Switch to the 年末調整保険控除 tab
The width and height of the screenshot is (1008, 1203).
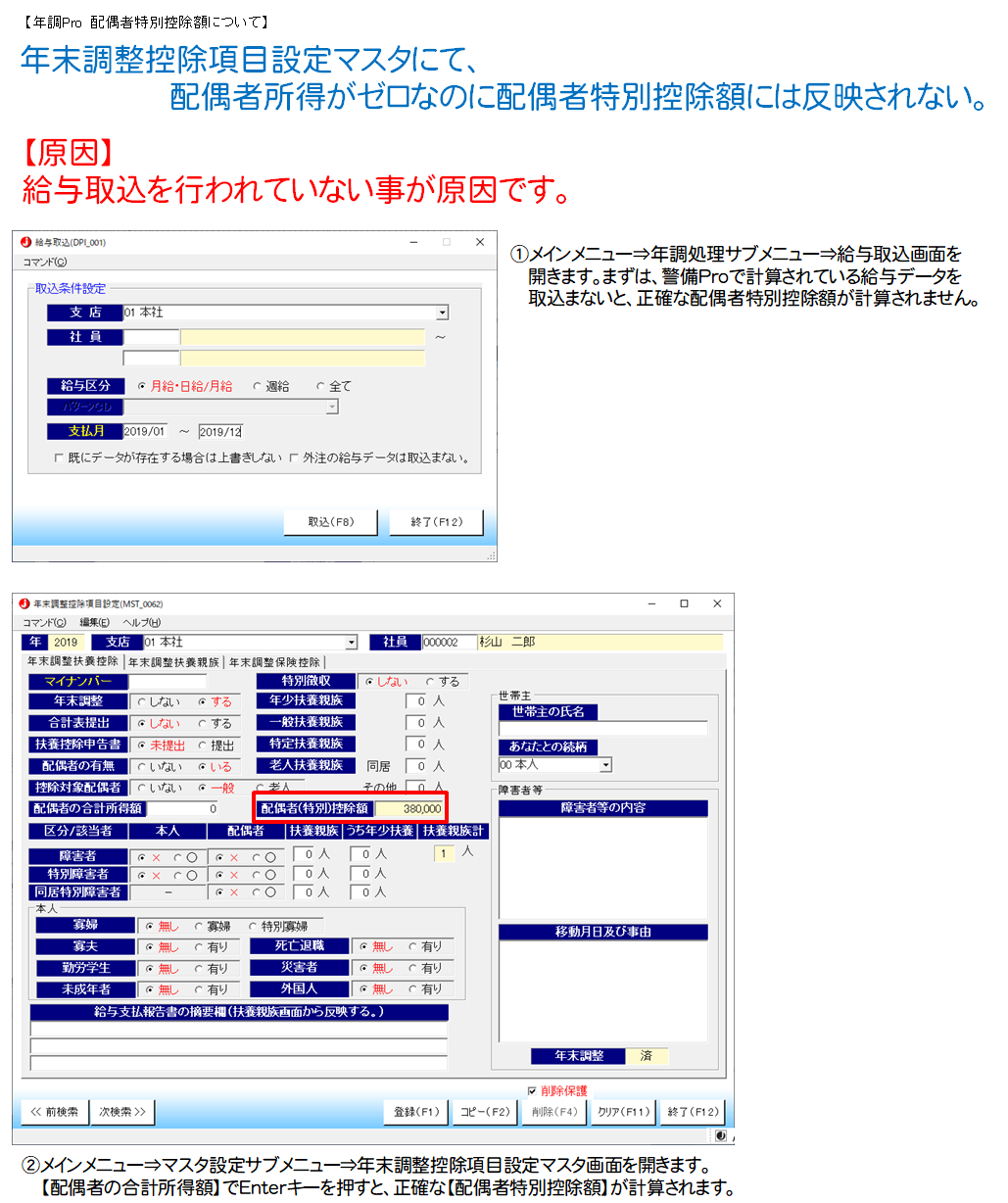(274, 662)
